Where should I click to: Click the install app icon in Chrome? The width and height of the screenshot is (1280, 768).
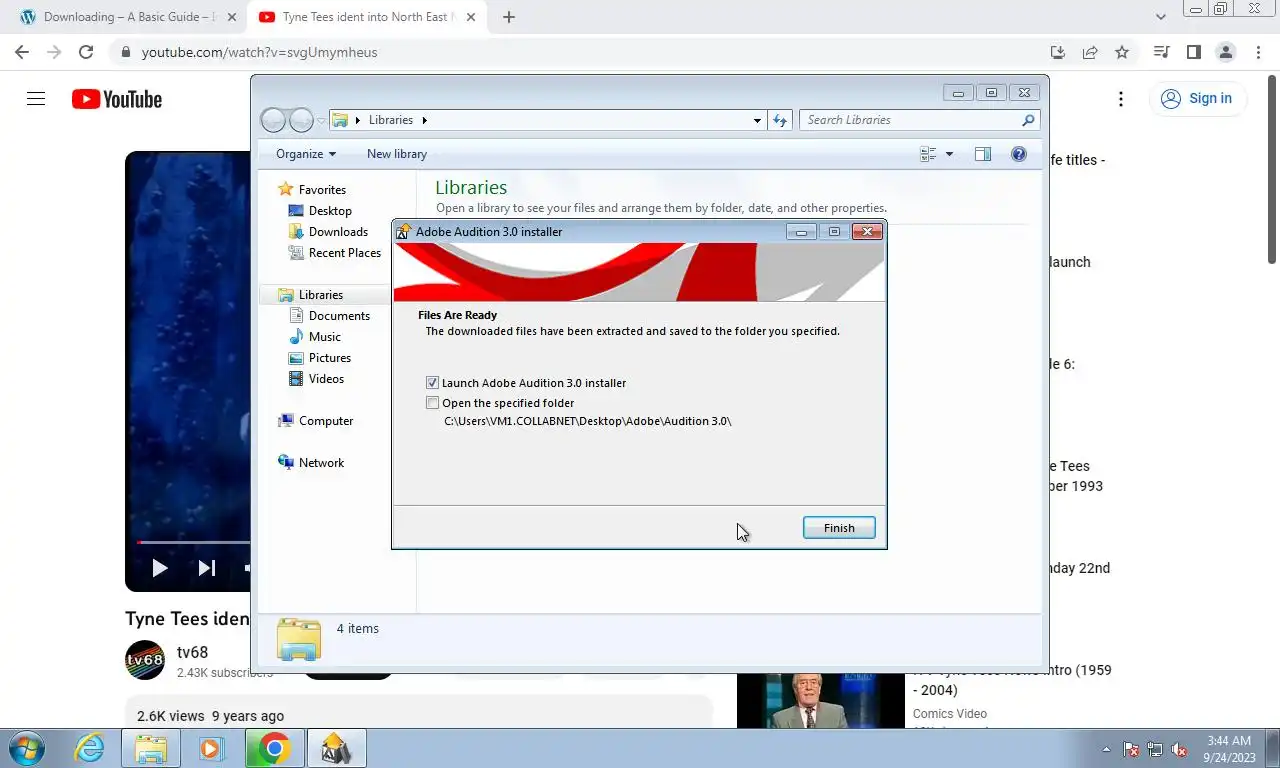1058,52
